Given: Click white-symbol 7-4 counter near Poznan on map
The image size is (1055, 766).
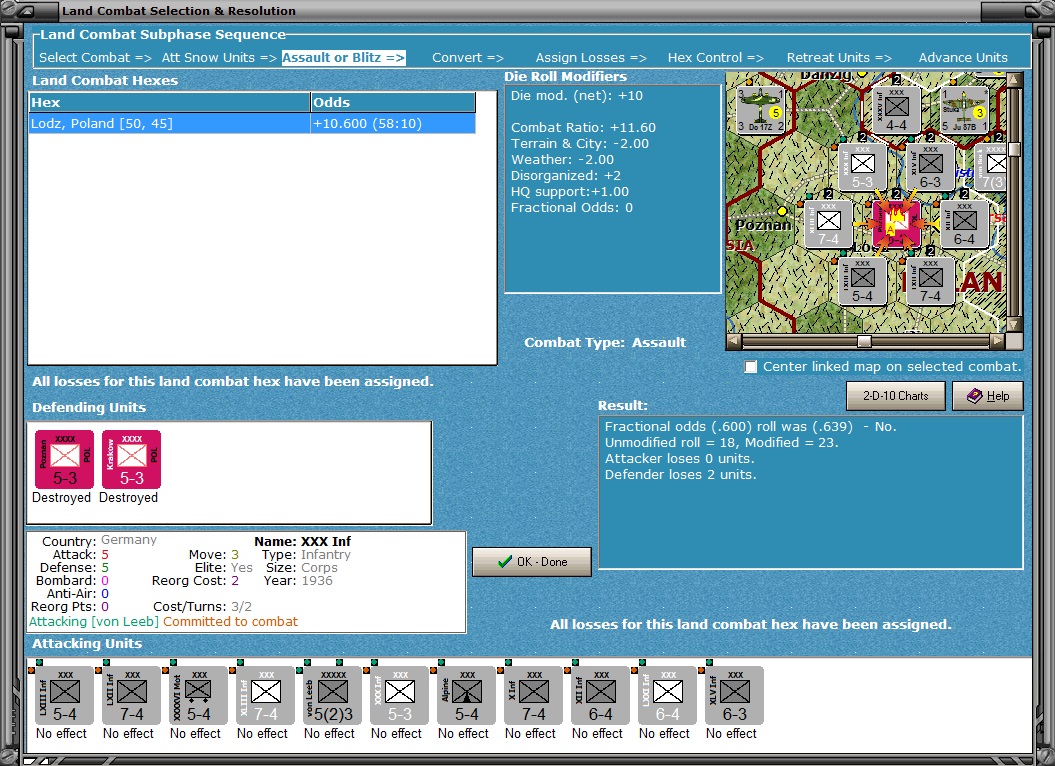Looking at the screenshot, I should (829, 224).
